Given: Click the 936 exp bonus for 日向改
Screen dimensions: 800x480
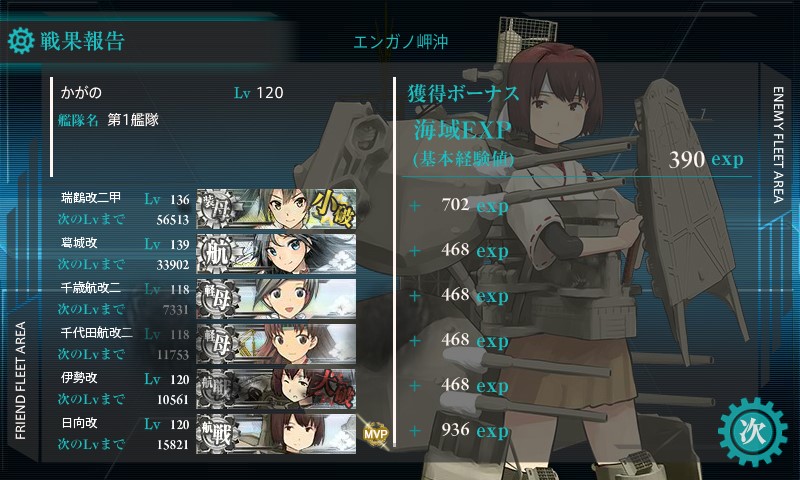Looking at the screenshot, I should [475, 431].
